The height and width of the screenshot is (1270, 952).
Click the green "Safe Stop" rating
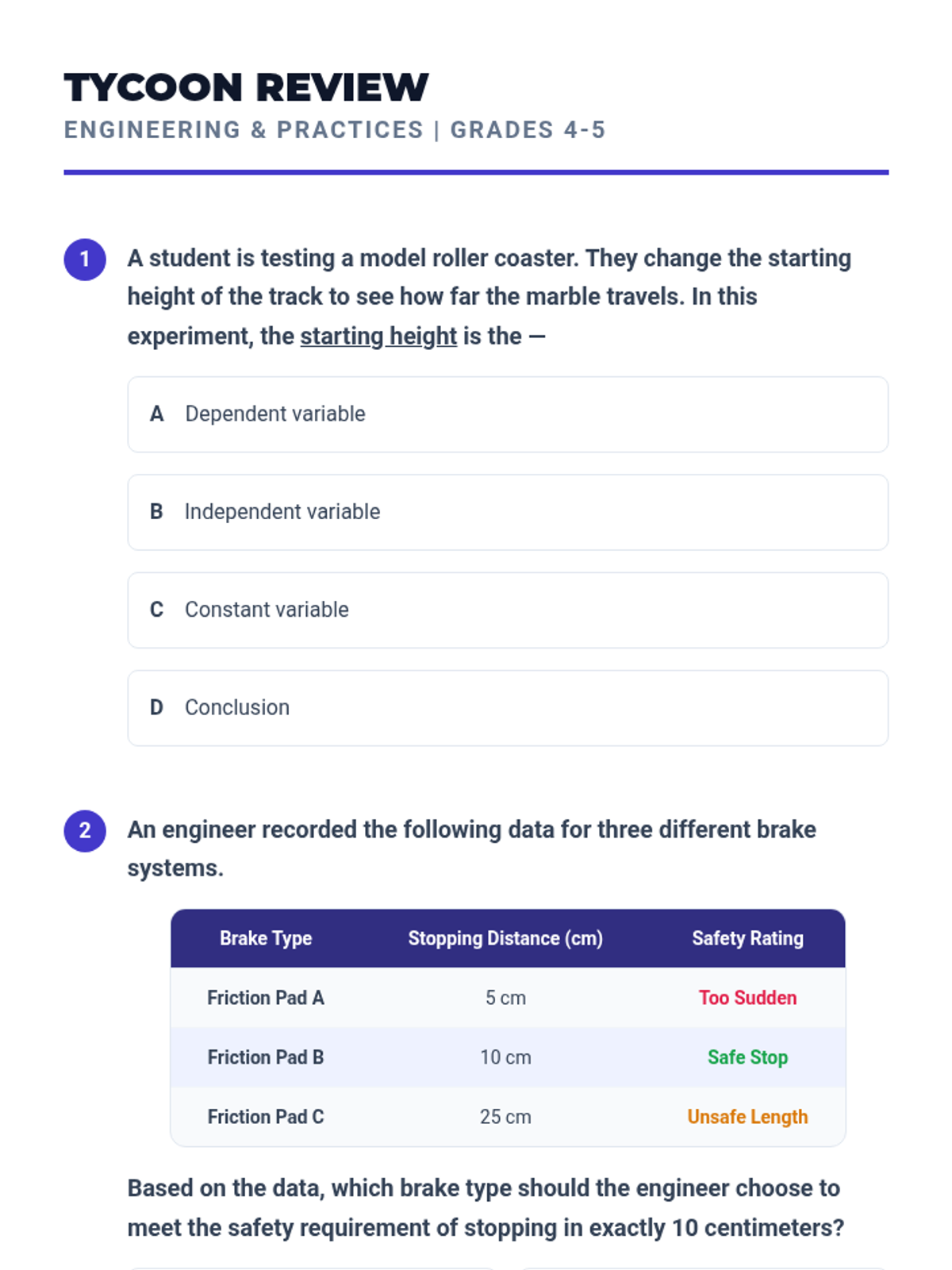tap(747, 1057)
